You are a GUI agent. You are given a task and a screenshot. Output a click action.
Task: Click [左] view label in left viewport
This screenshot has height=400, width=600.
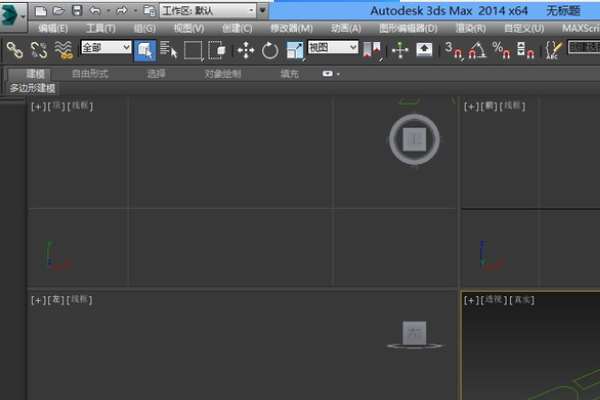point(56,300)
